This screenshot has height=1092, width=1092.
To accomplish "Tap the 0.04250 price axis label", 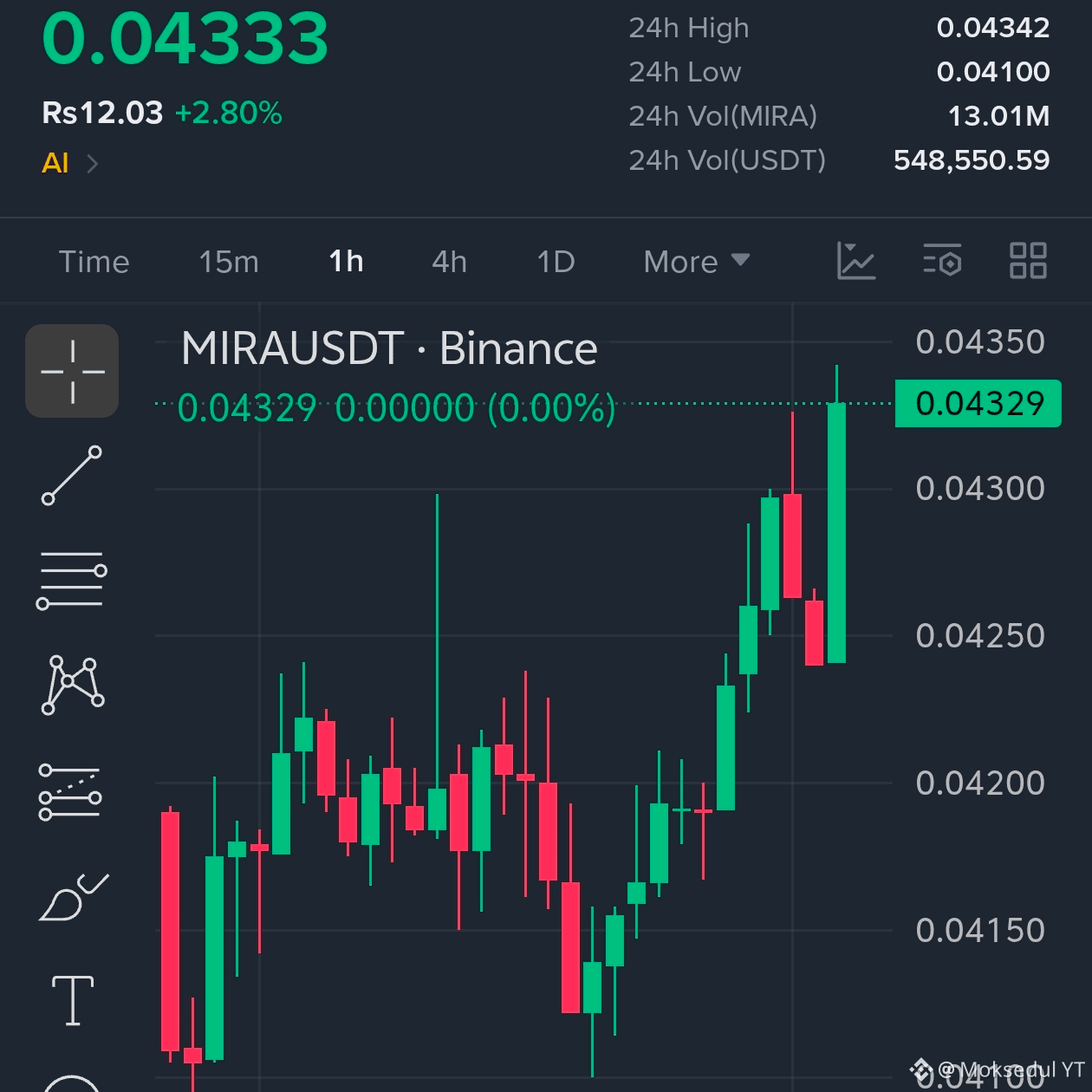I will coord(980,636).
